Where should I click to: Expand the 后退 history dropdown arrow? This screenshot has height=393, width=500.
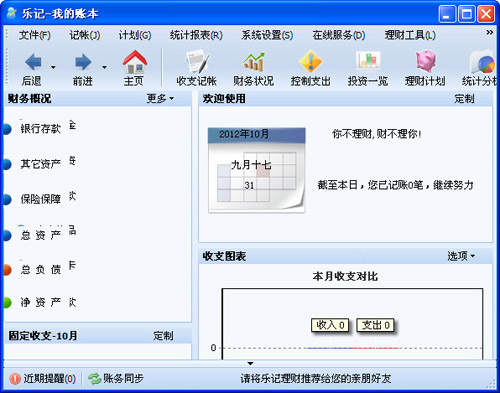[x=53, y=67]
